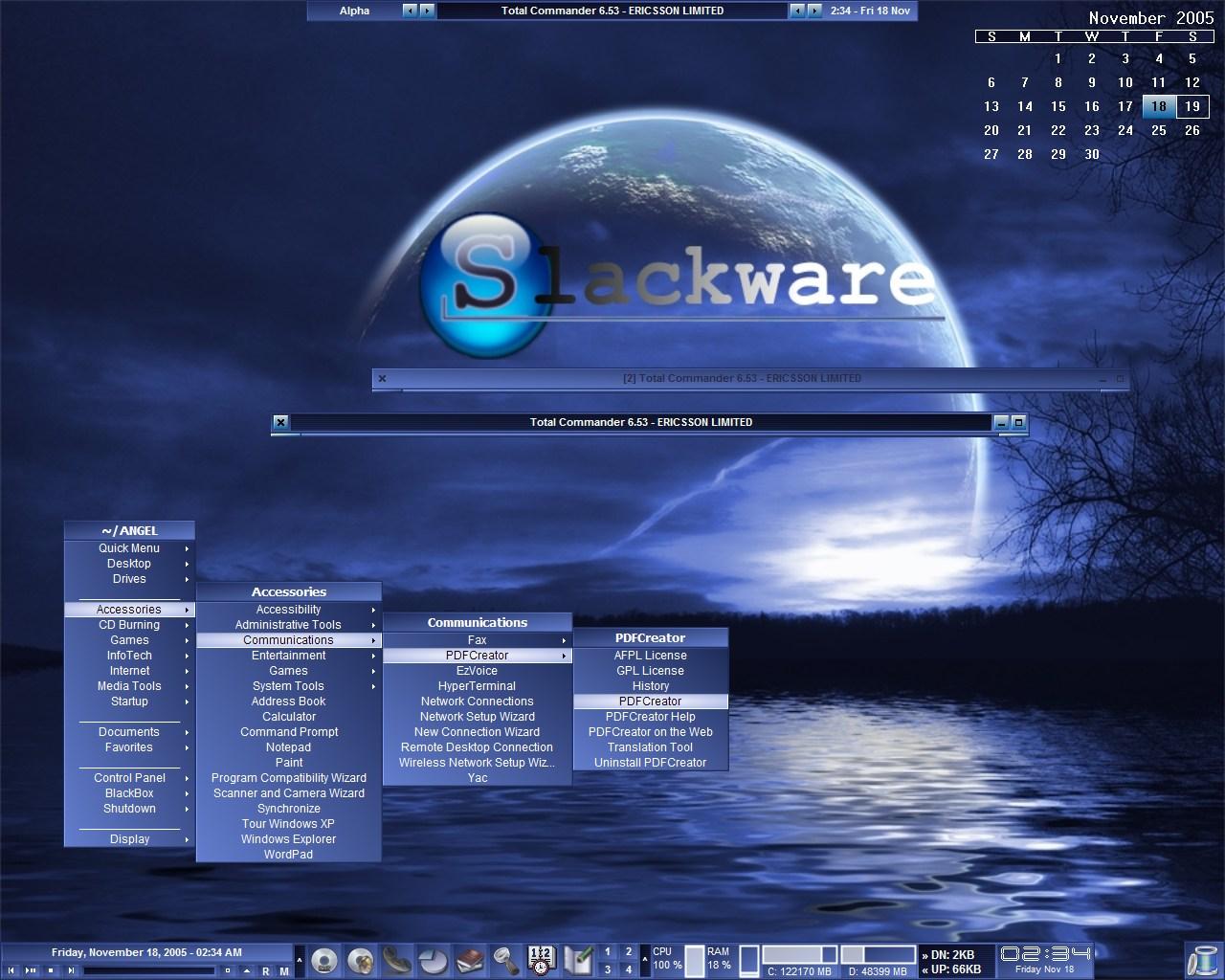Expand the Drives submenu
The height and width of the screenshot is (980, 1225).
coord(129,579)
